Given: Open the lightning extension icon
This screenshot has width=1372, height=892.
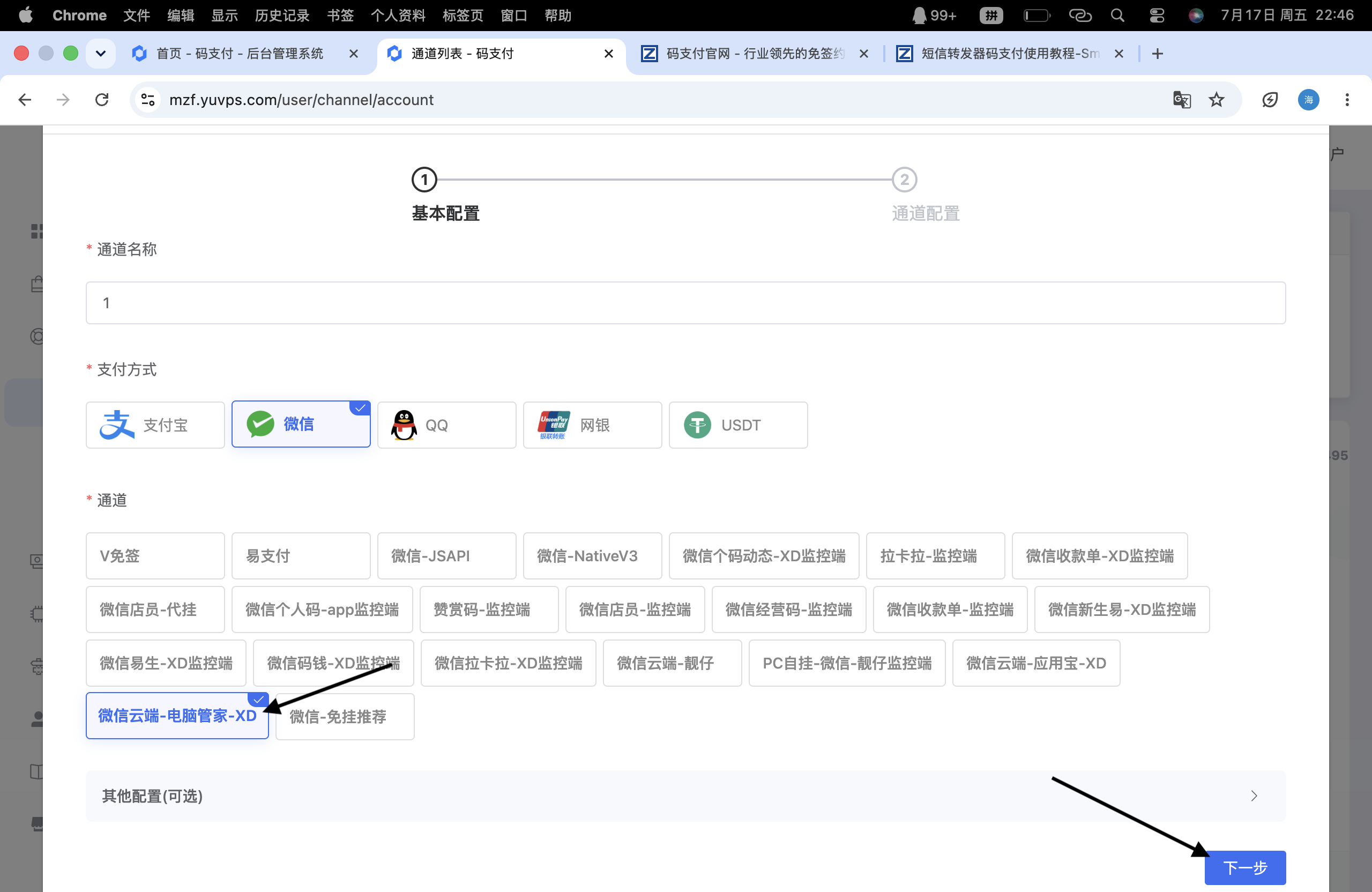Looking at the screenshot, I should [x=1270, y=100].
